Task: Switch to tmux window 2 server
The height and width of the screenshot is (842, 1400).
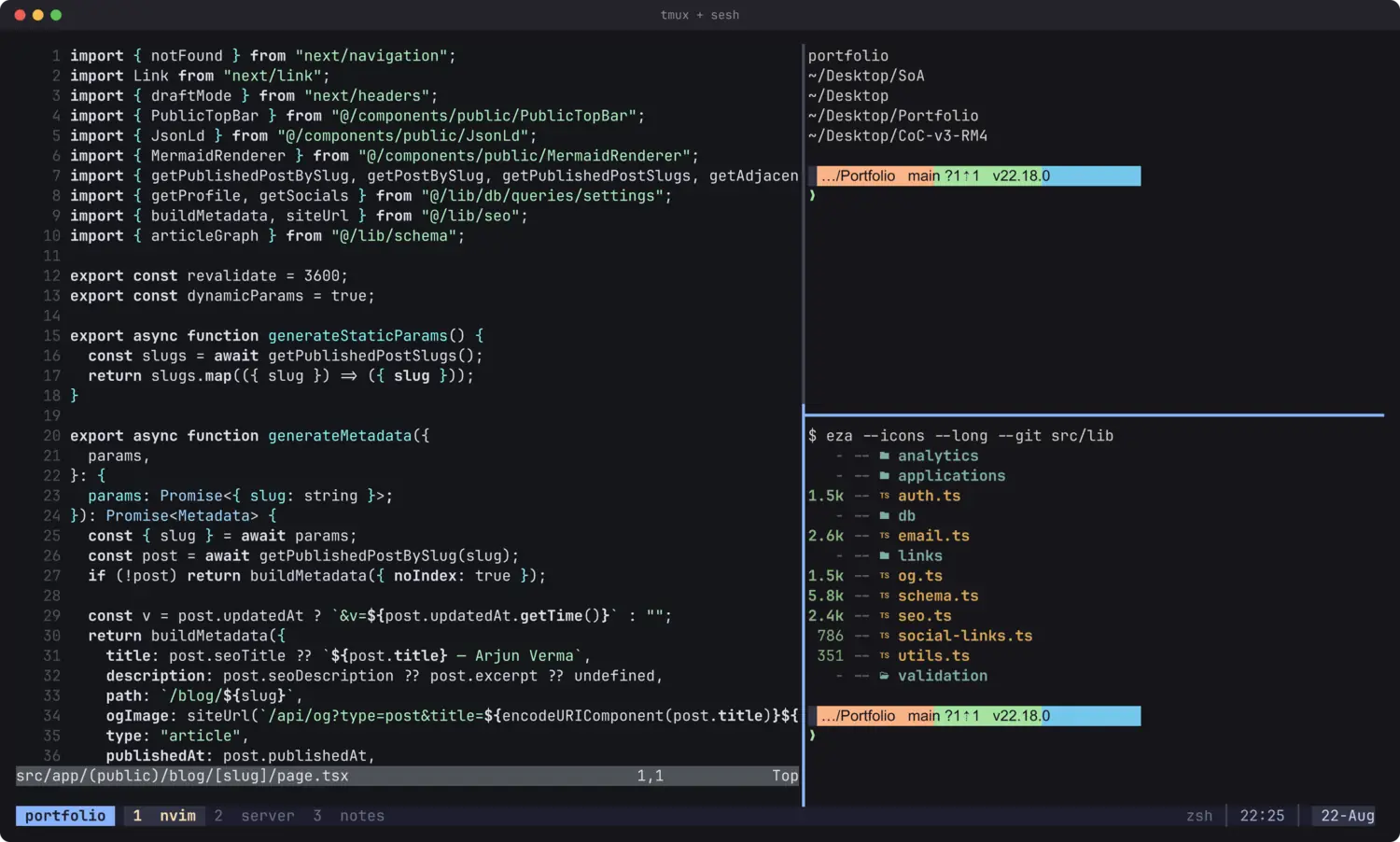Action: 254,816
